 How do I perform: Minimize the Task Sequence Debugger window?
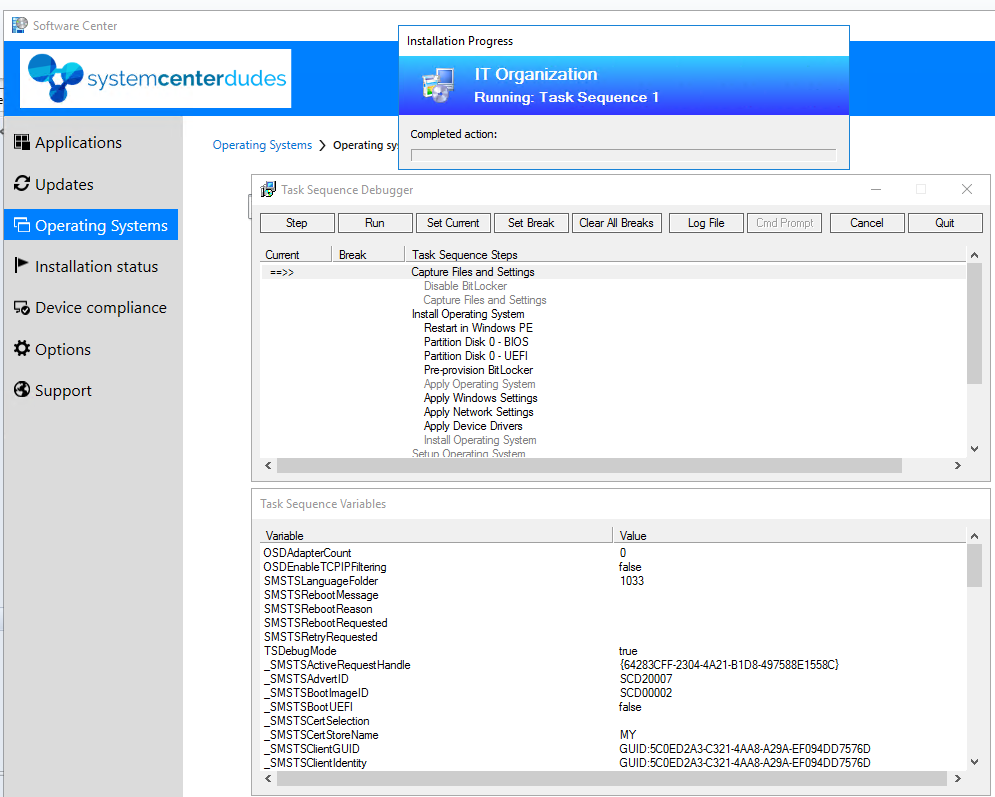click(x=876, y=189)
